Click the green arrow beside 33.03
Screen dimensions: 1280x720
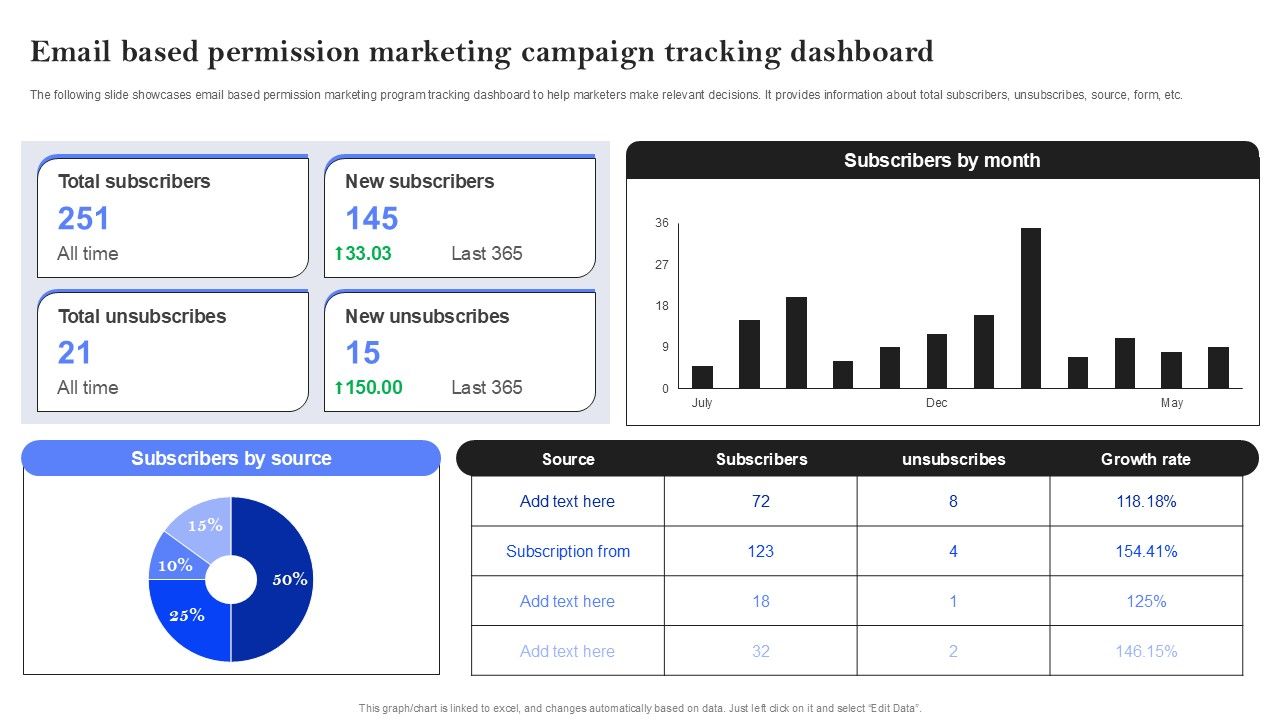click(339, 254)
